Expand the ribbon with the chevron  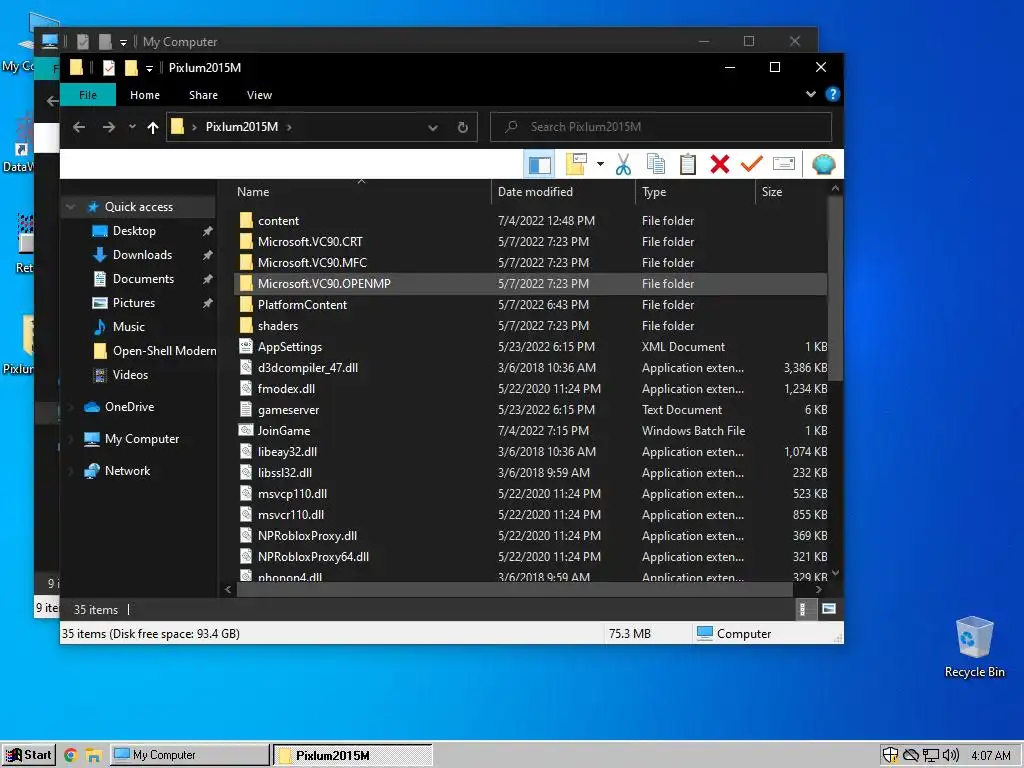[810, 94]
